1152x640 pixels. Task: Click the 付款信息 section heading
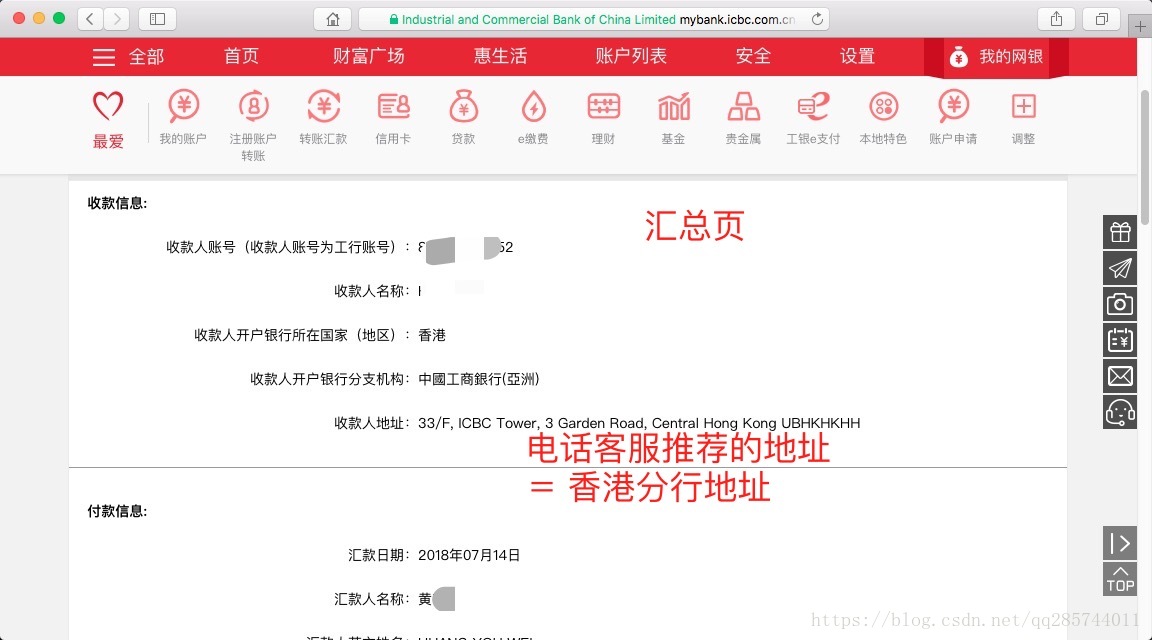pos(118,511)
